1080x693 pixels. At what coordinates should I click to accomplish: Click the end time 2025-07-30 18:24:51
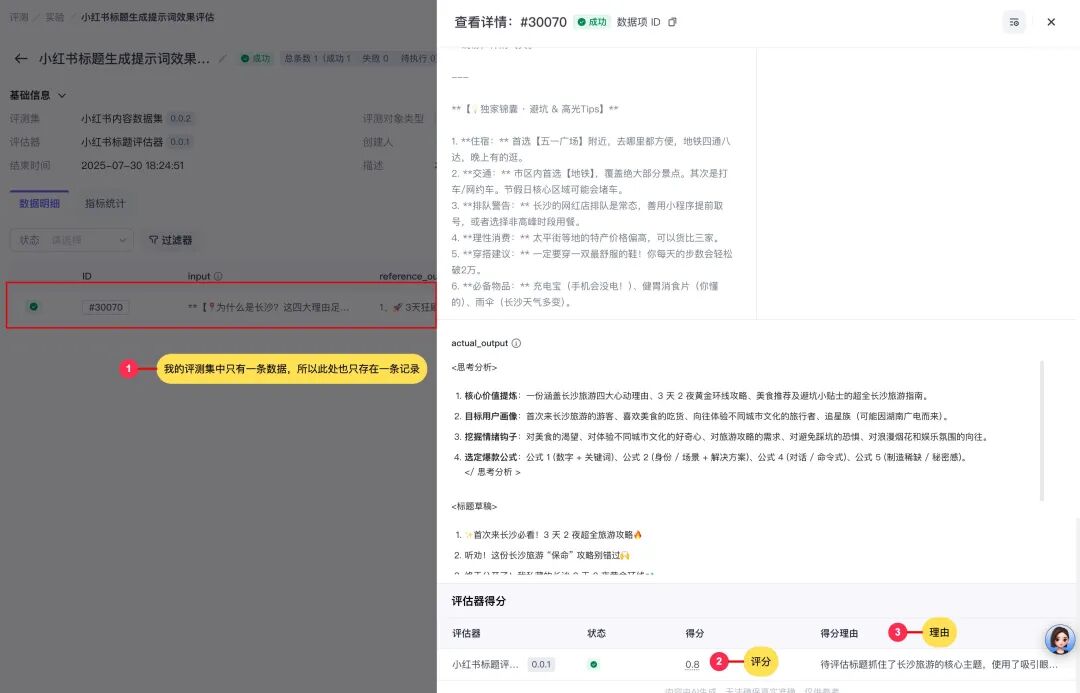(132, 165)
